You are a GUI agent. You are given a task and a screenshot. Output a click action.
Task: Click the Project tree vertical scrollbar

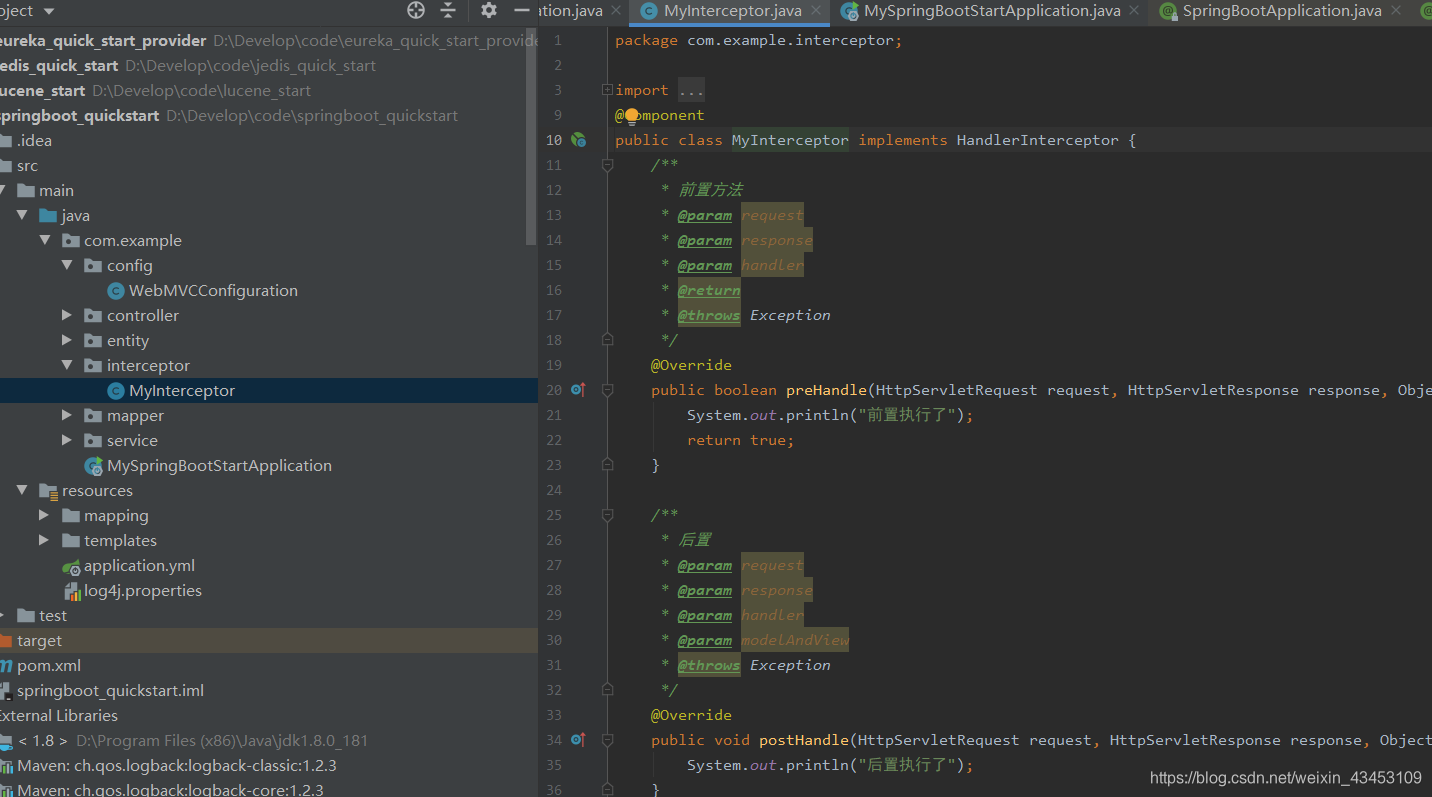[532, 137]
